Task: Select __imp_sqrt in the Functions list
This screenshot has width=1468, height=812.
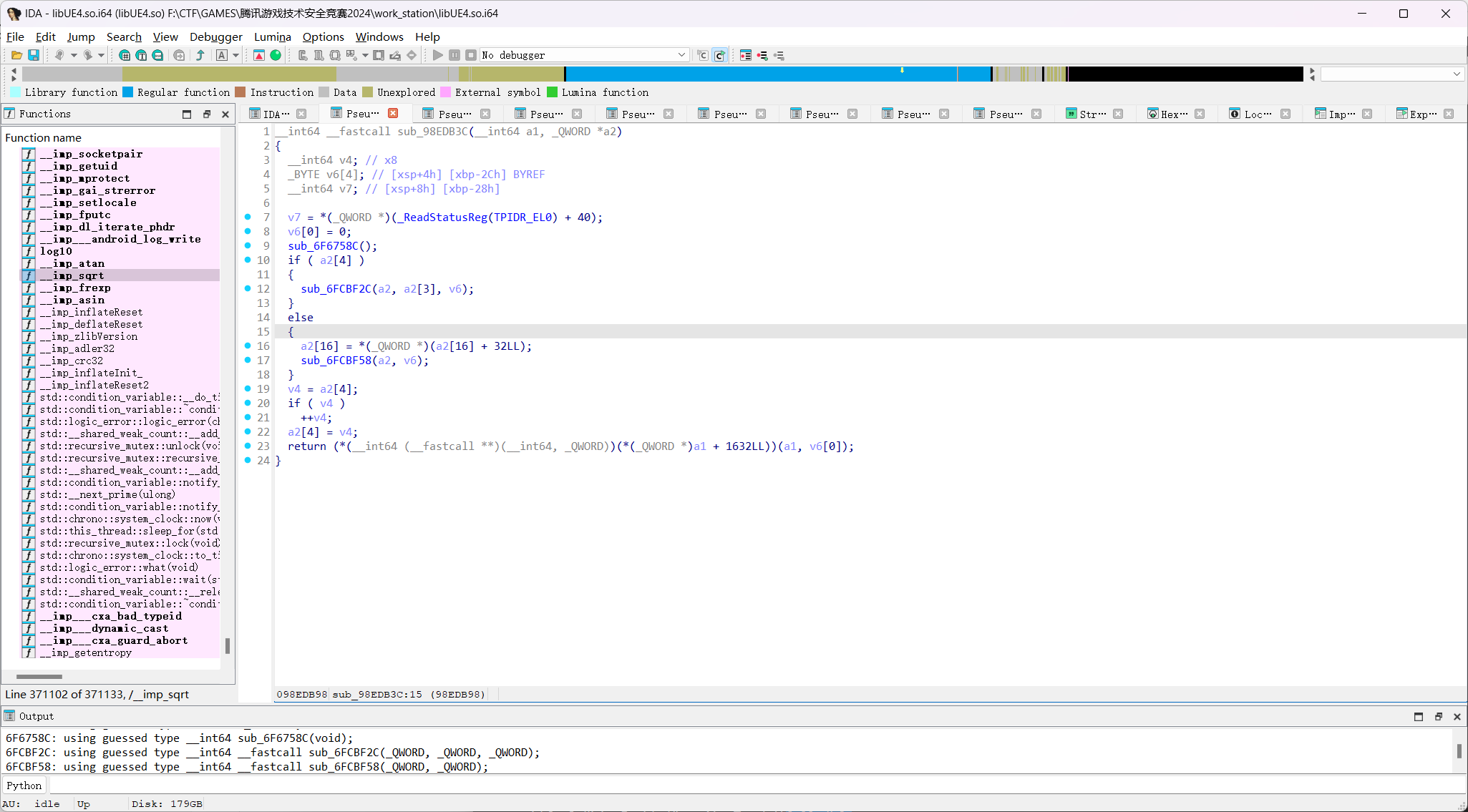Action: [x=120, y=275]
